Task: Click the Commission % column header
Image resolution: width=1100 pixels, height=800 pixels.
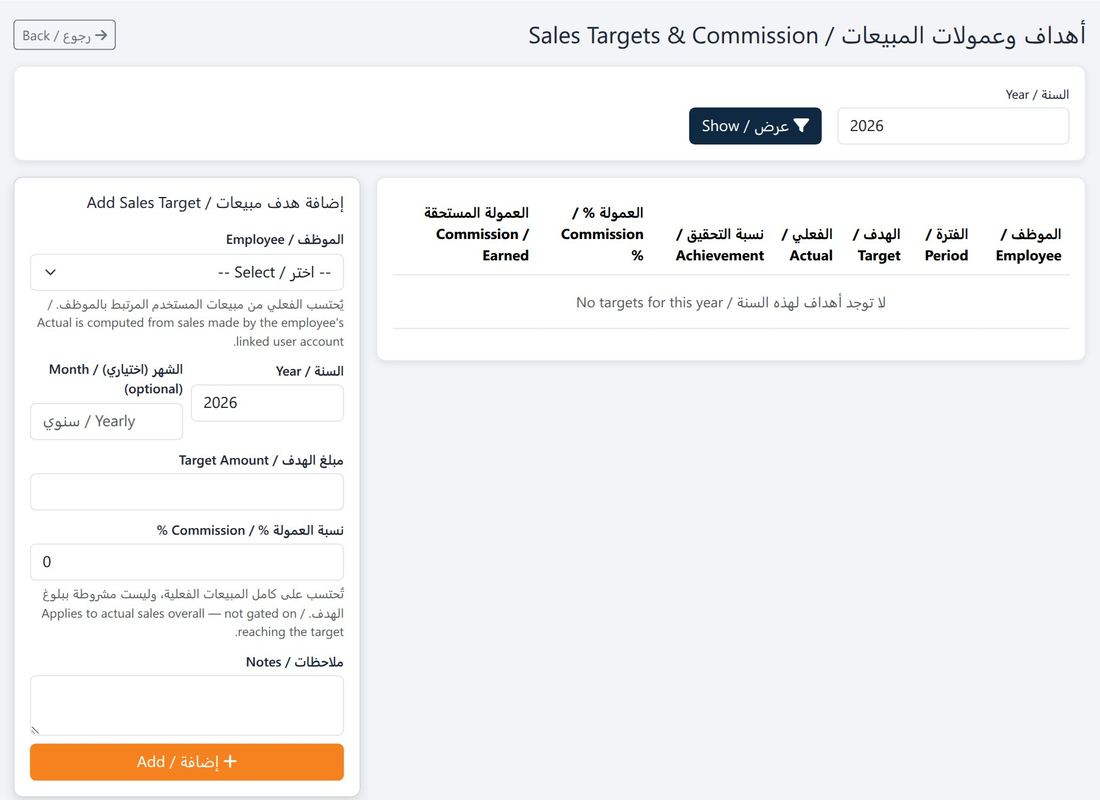Action: [602, 234]
